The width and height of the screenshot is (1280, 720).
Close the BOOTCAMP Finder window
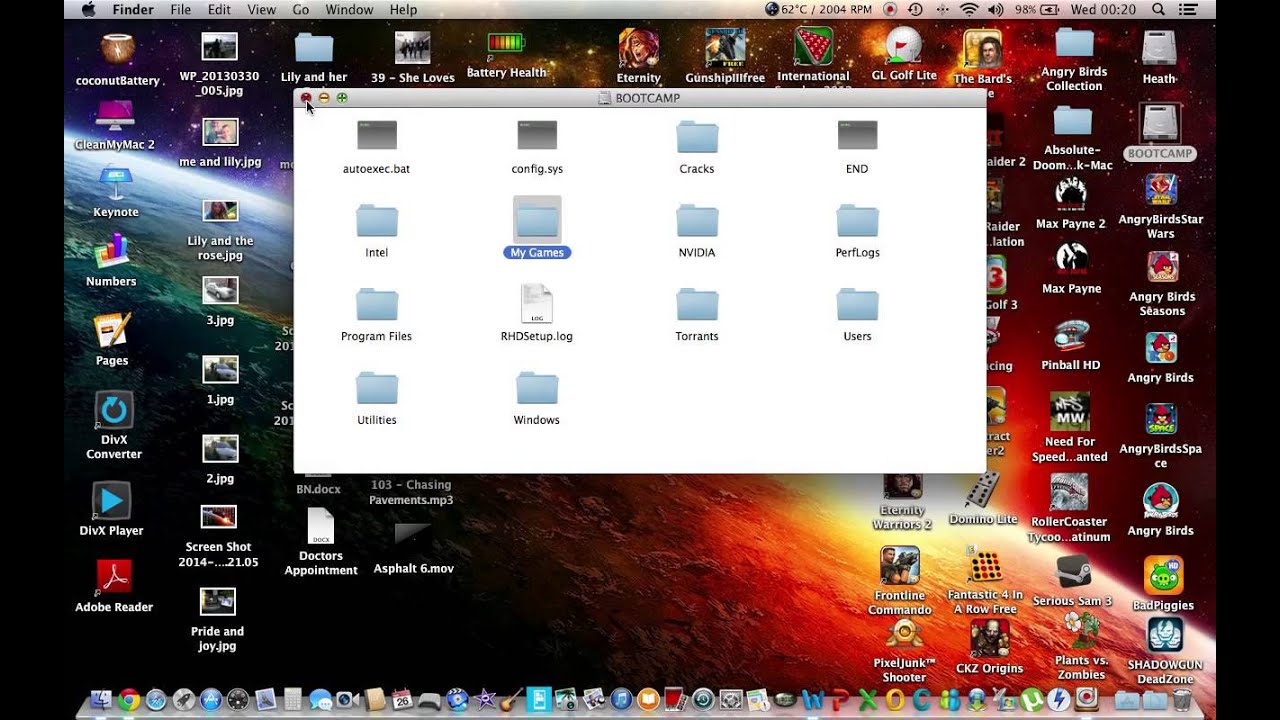(306, 98)
